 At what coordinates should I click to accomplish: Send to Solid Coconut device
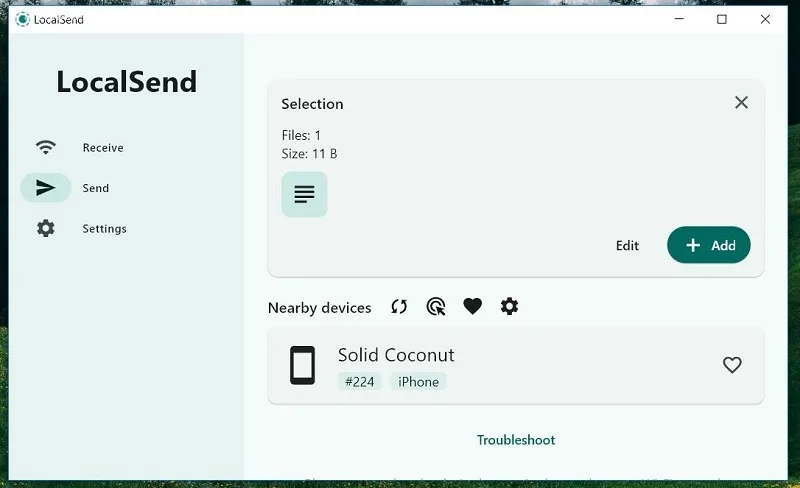pos(516,366)
